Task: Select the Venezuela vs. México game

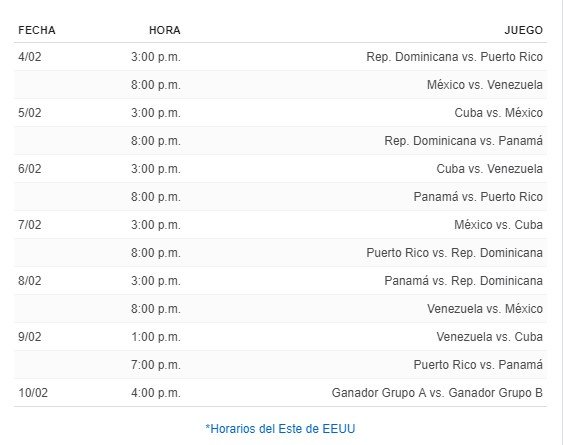Action: 484,309
